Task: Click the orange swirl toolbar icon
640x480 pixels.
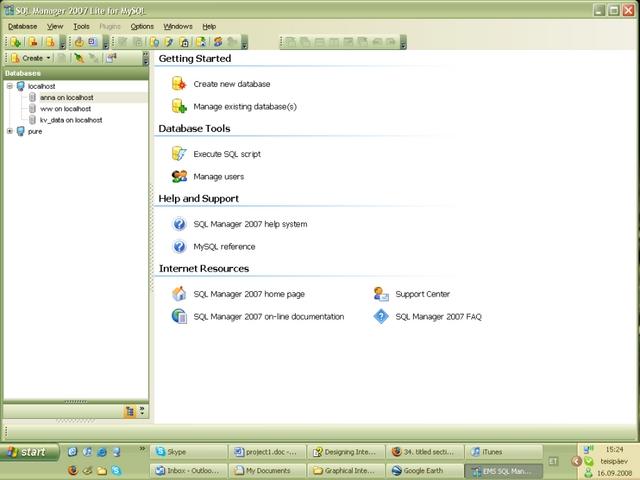Action: (218, 42)
